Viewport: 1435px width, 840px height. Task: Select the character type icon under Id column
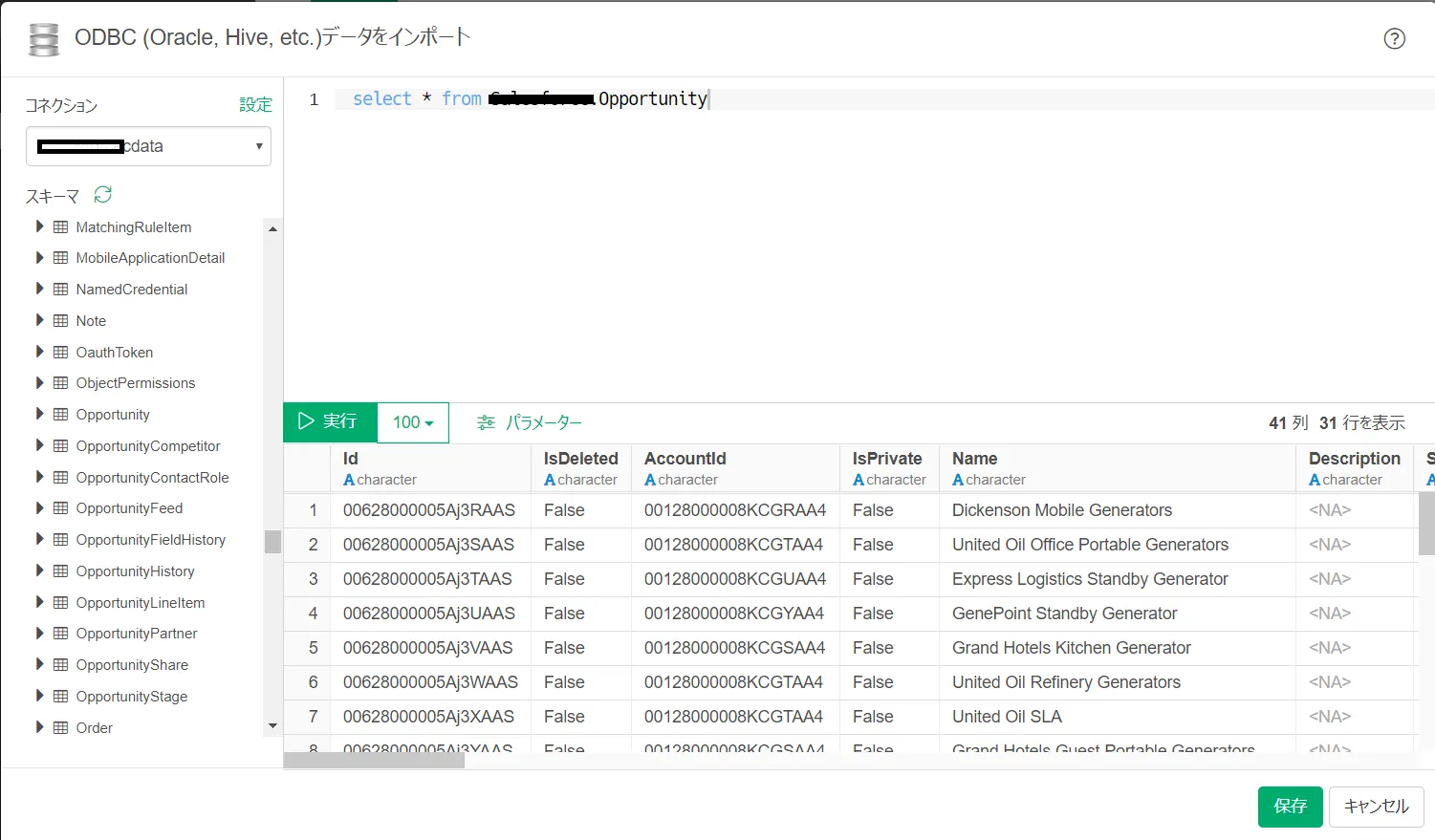pos(348,480)
